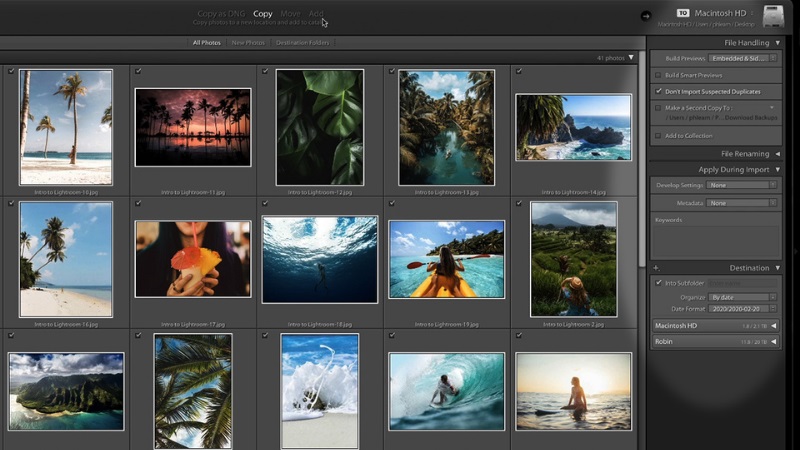Click the arrow icon beside the TO destination
The height and width of the screenshot is (450, 800).
(646, 16)
